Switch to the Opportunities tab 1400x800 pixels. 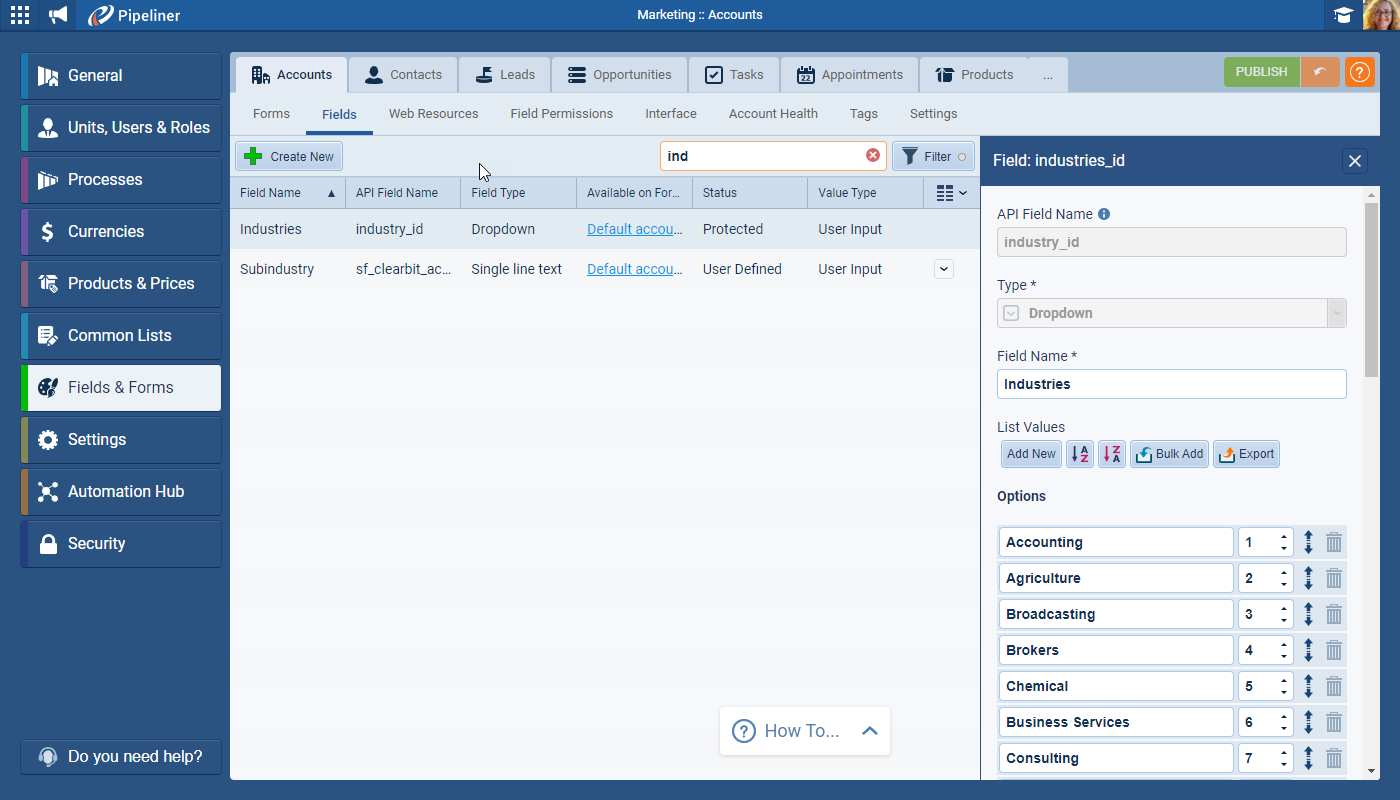619,75
